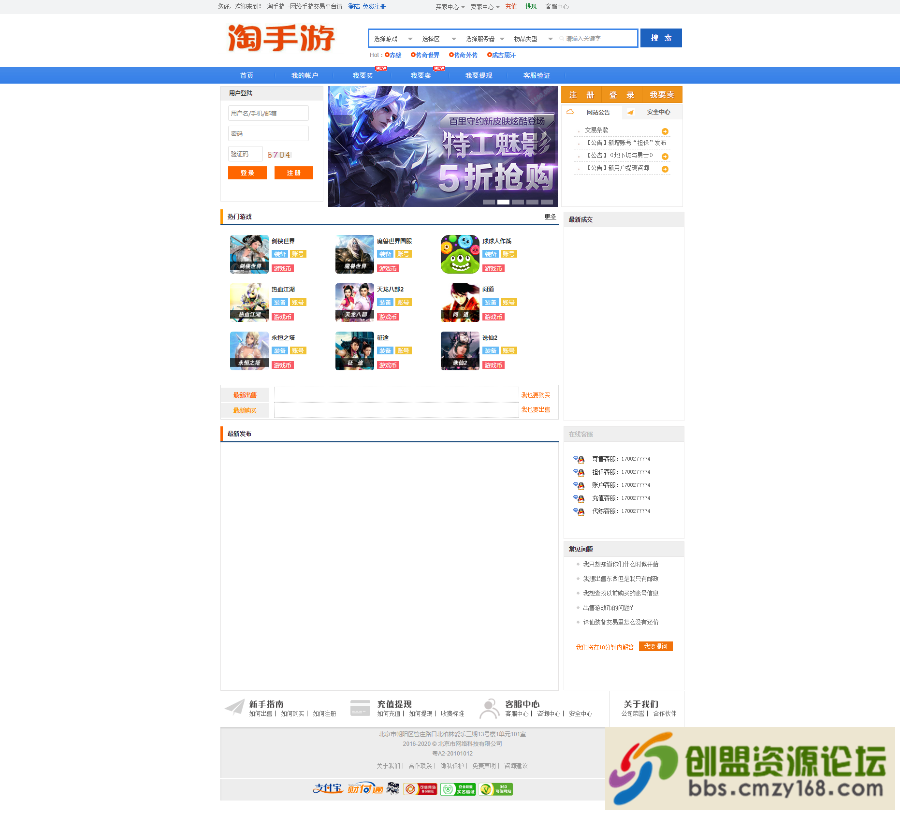Click the 游戏币 tag under 剑侠世界
Viewport: 900px width, 815px height.
pos(283,268)
